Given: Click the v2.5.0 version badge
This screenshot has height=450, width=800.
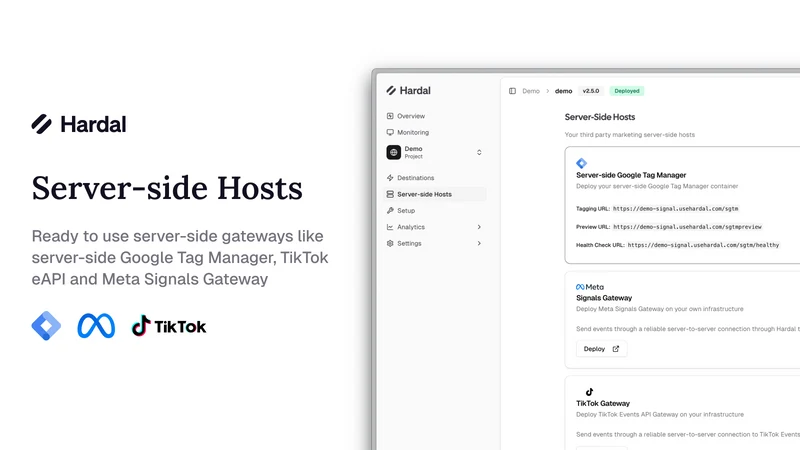Looking at the screenshot, I should (591, 91).
